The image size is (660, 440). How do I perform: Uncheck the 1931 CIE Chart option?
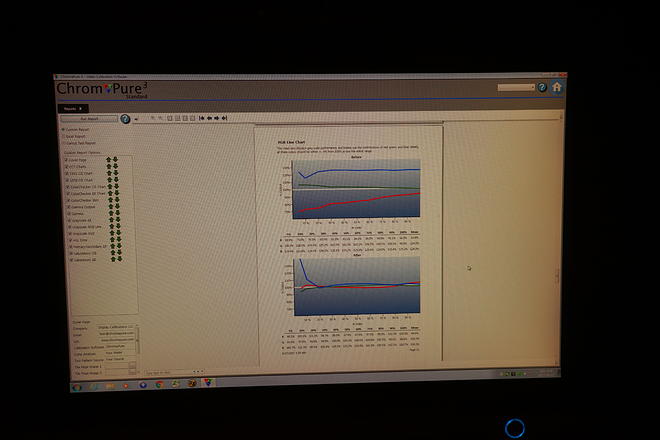[x=67, y=173]
